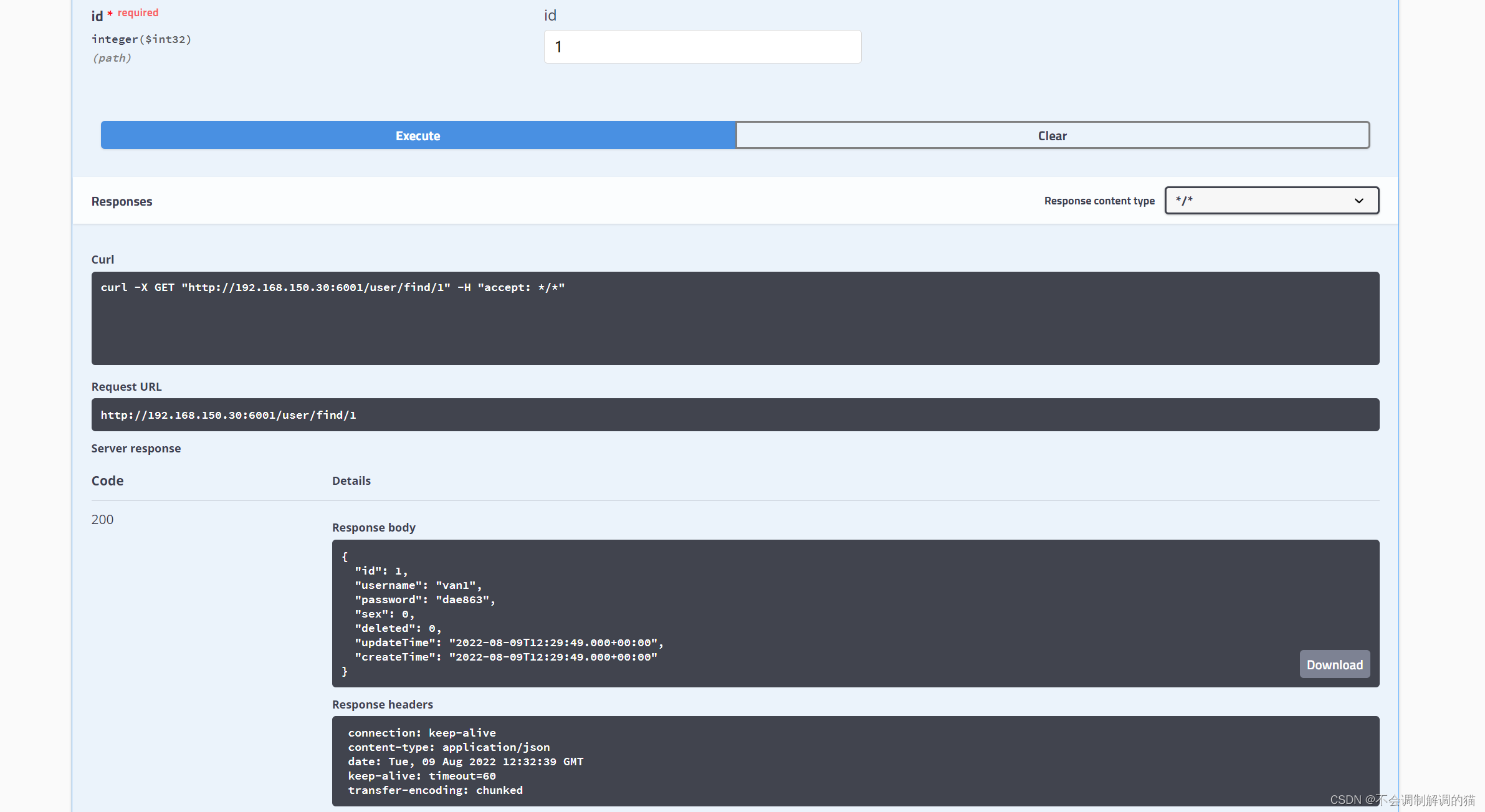Viewport: 1485px width, 812px height.
Task: Click the blue Execute button
Action: click(x=418, y=135)
